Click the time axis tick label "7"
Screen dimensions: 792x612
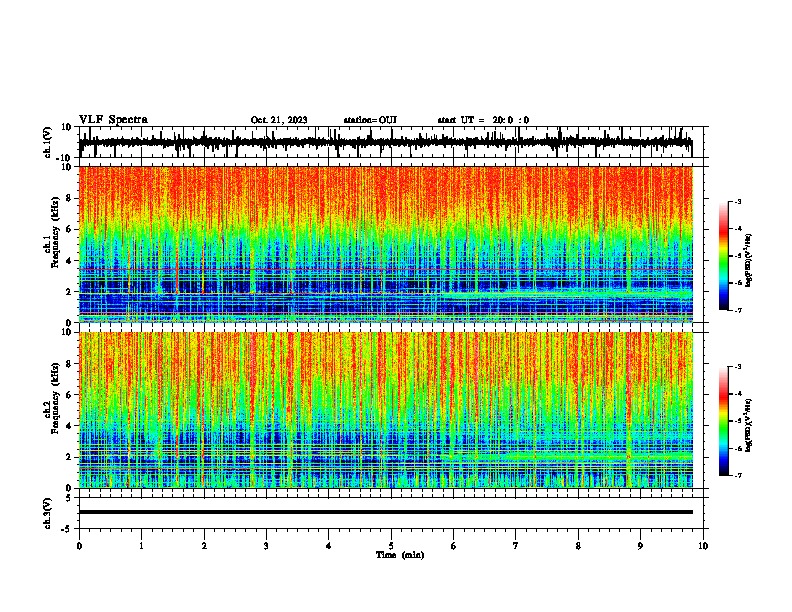(x=516, y=546)
